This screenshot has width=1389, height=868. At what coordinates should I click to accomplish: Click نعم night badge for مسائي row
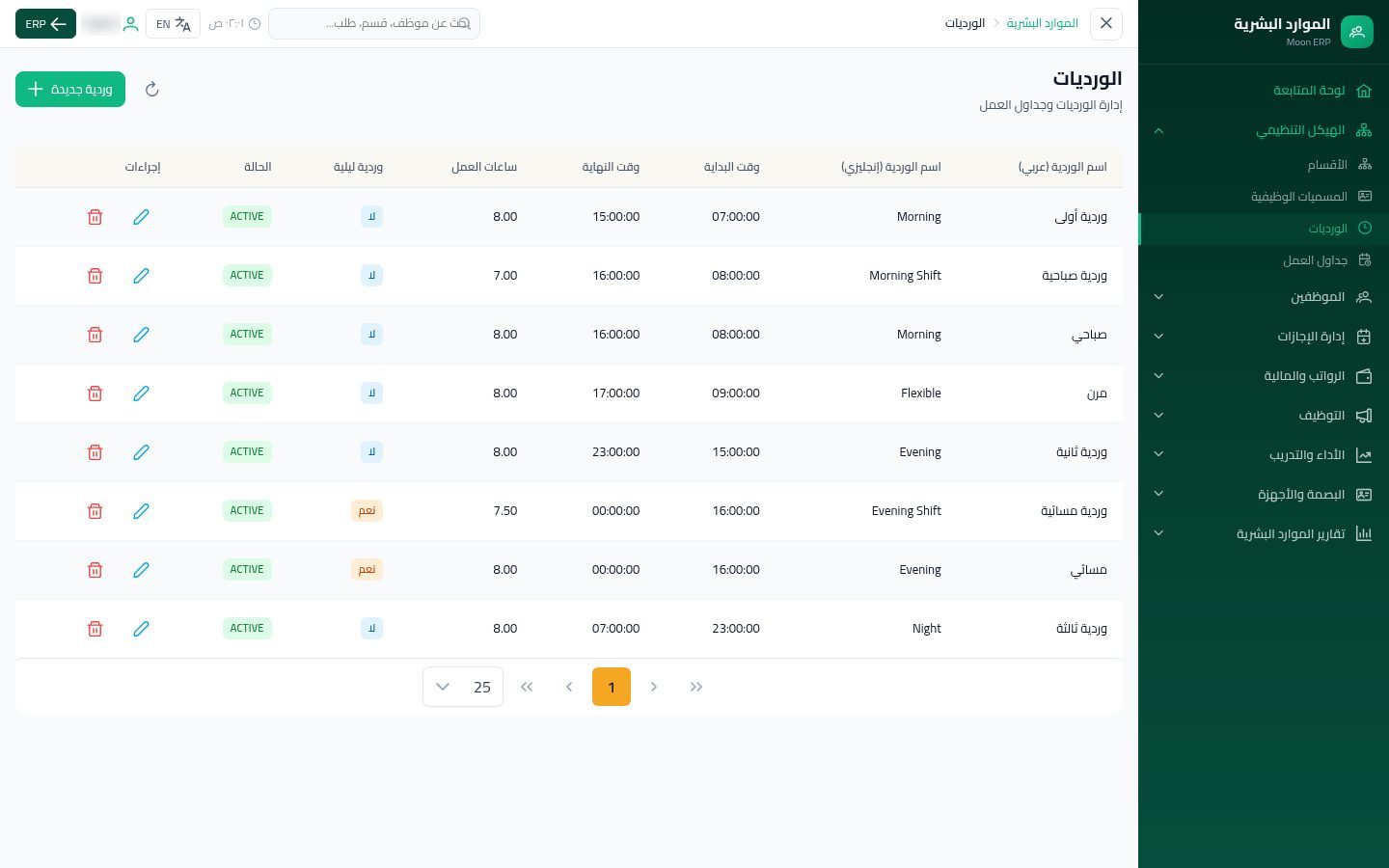coord(368,570)
